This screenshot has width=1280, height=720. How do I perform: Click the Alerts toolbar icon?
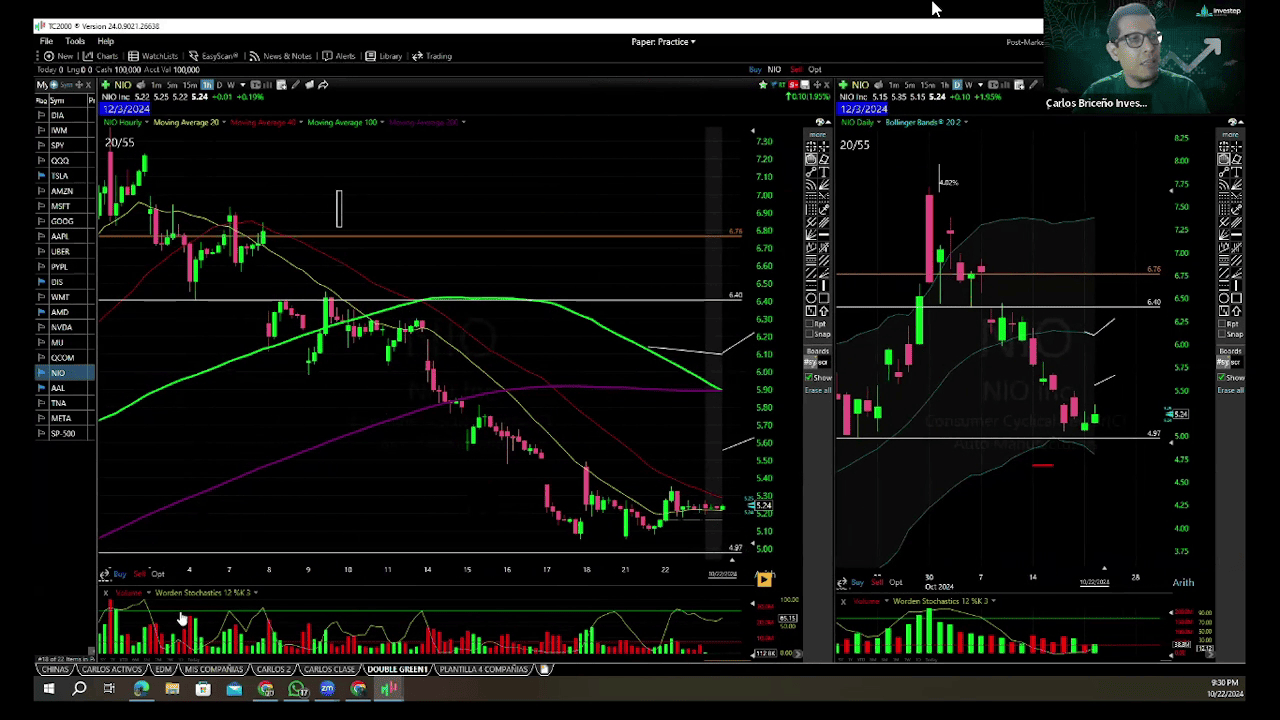tap(339, 56)
